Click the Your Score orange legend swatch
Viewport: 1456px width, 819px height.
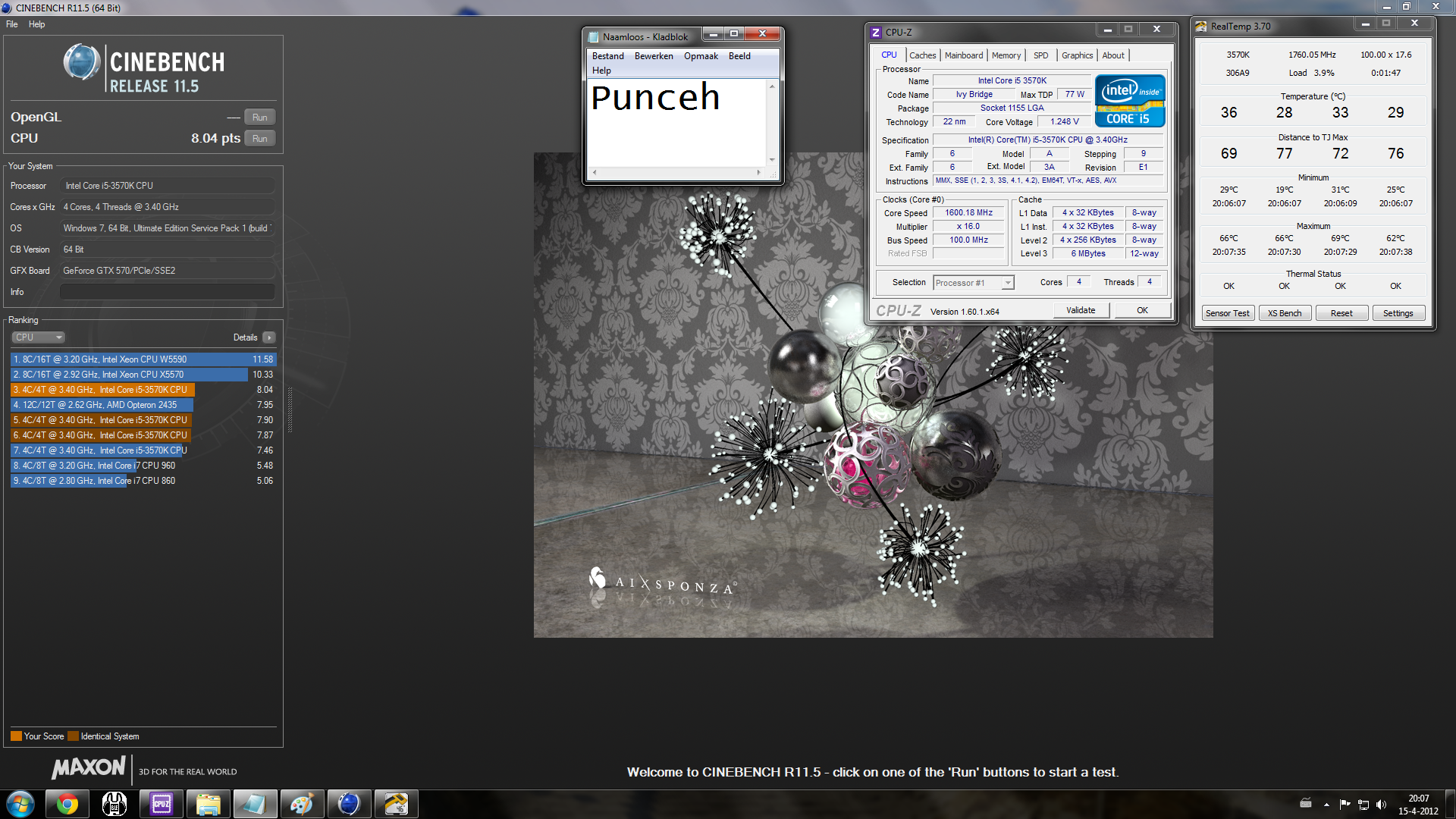[x=16, y=736]
